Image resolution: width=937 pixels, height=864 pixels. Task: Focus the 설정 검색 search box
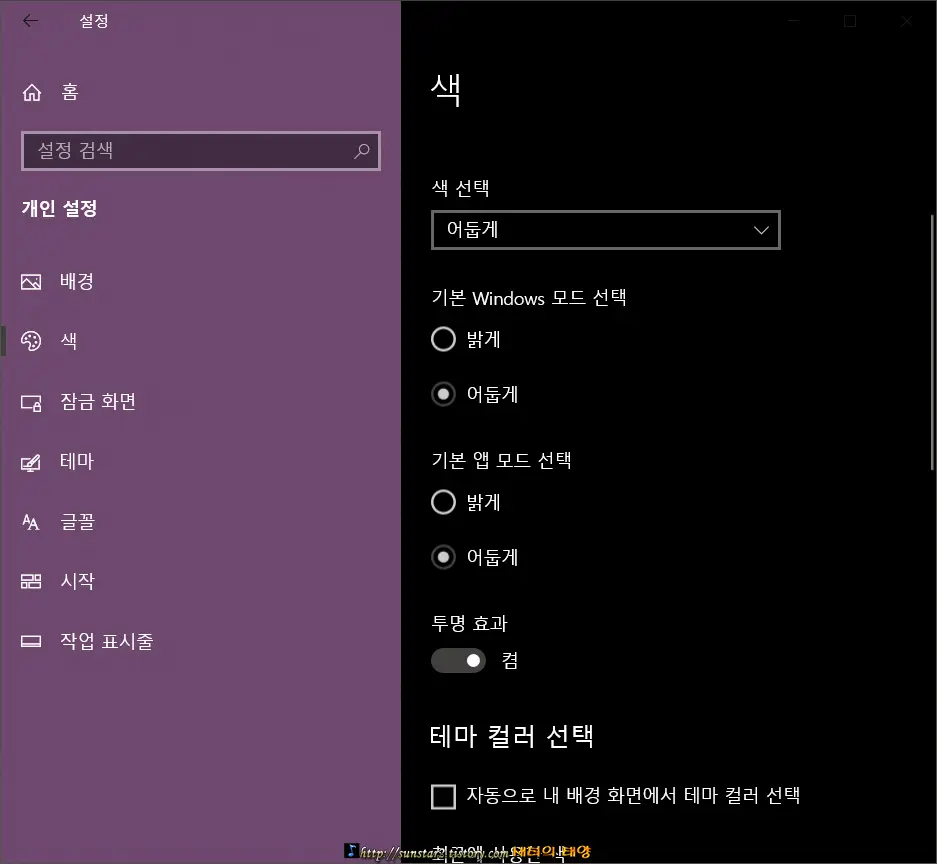(x=180, y=150)
